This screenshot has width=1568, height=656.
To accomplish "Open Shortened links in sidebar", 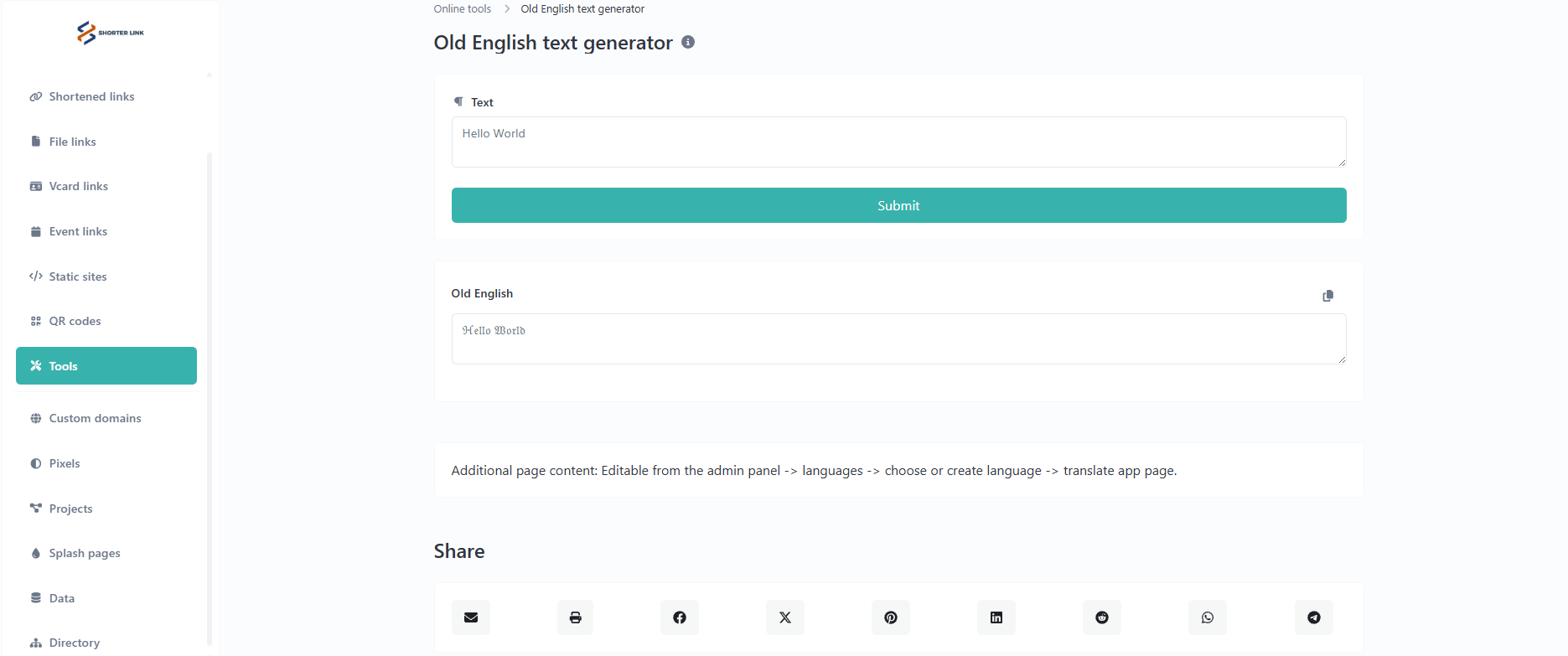I will tap(91, 96).
